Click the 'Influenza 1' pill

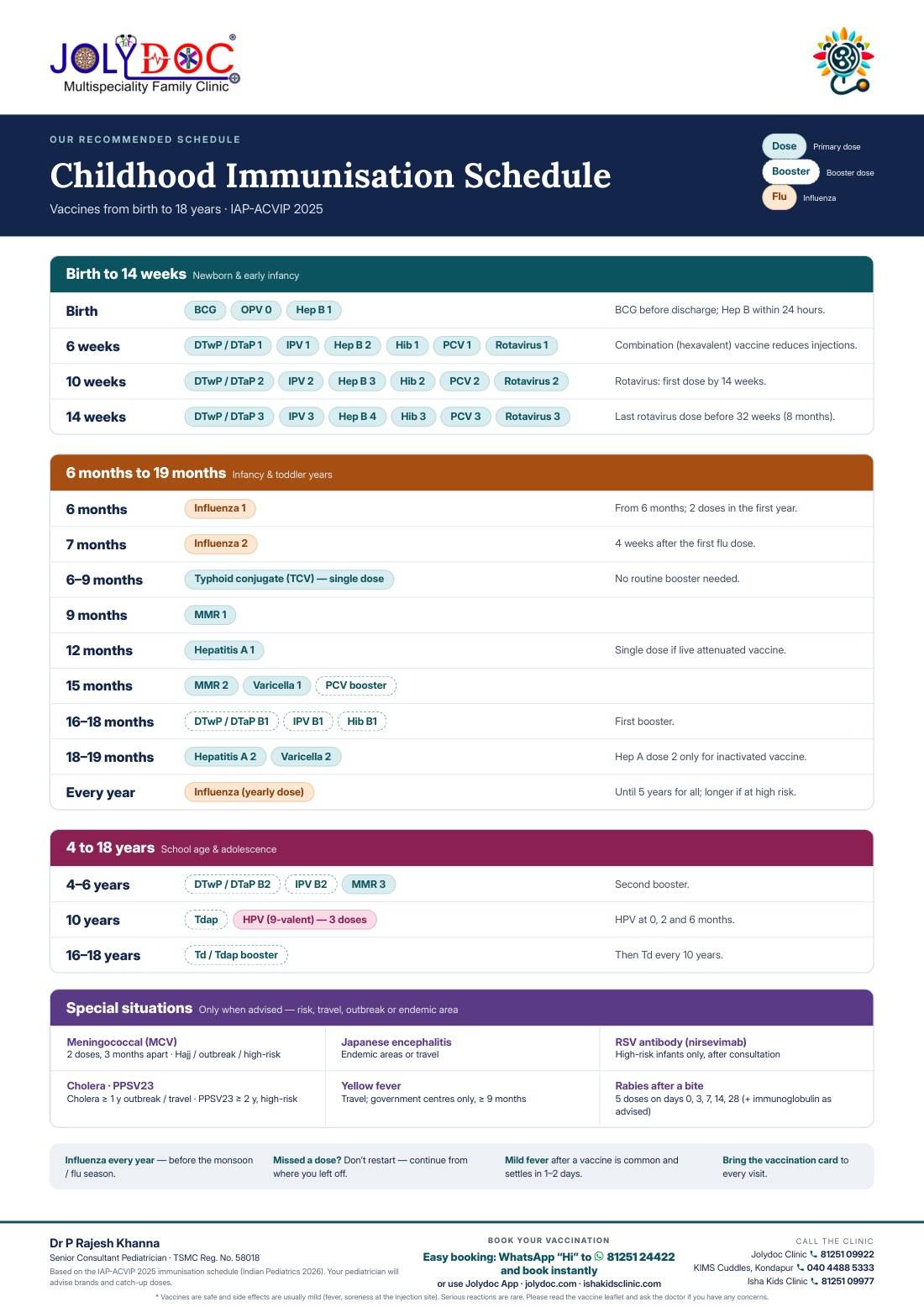click(x=220, y=508)
